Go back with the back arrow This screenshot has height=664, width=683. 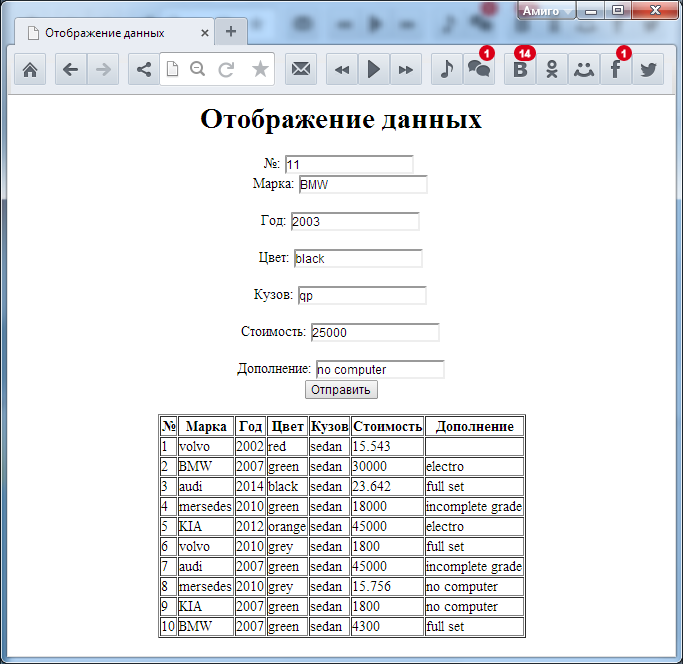[70, 69]
